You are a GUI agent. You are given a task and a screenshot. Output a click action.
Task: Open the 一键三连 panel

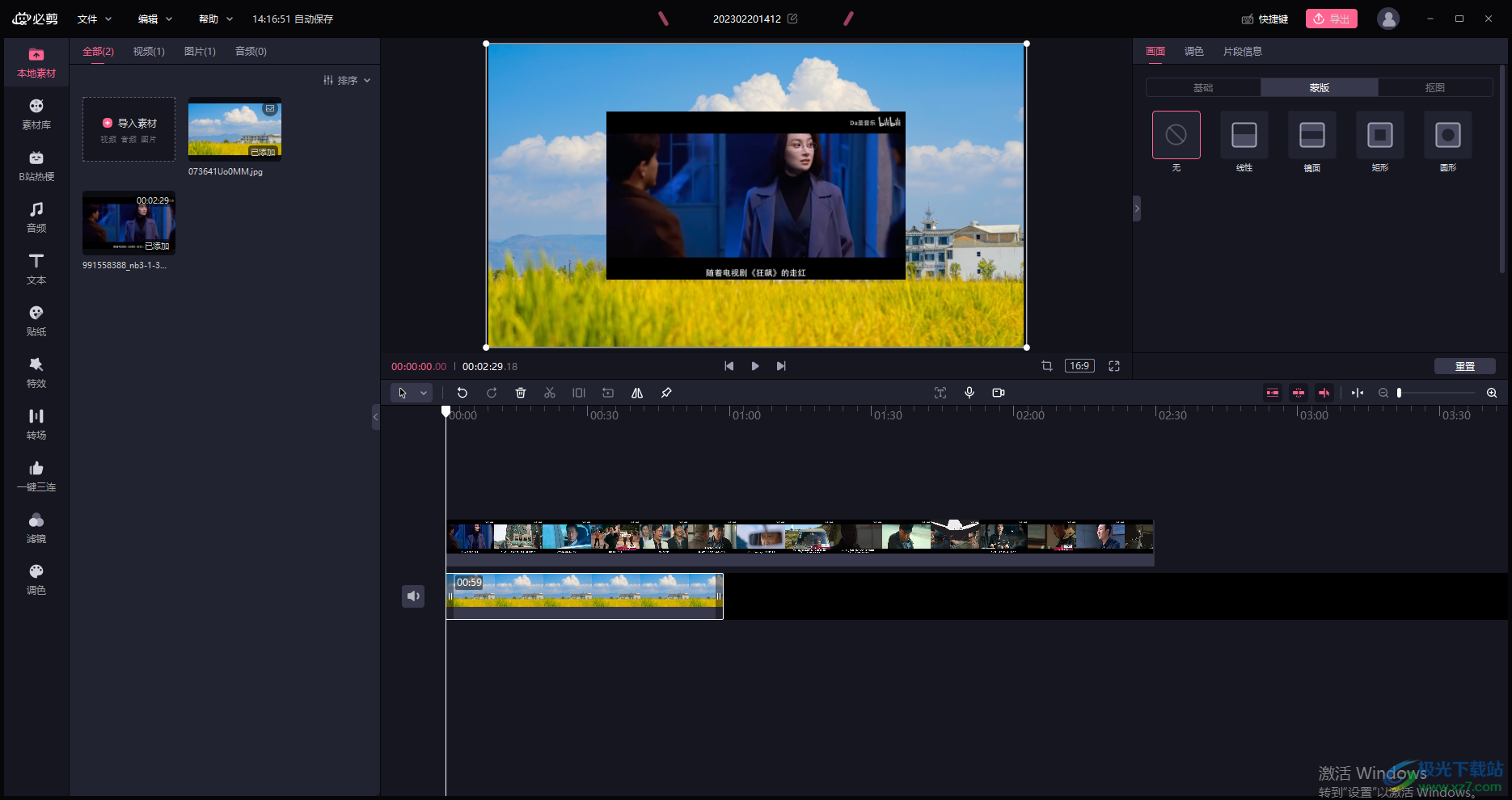point(36,477)
